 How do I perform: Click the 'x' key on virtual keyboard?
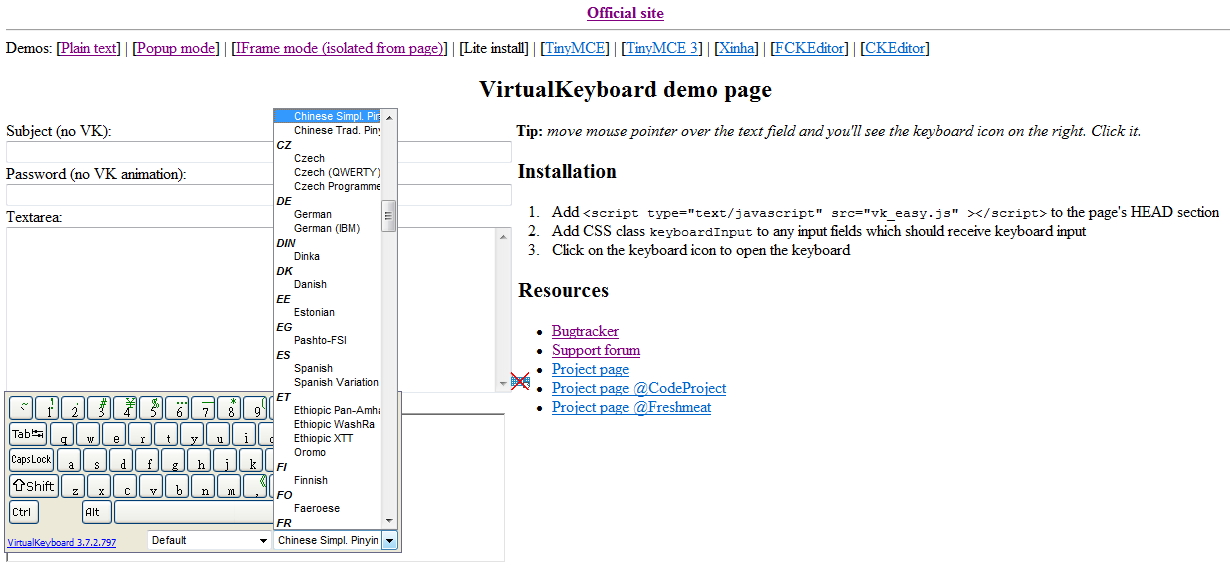[x=99, y=486]
